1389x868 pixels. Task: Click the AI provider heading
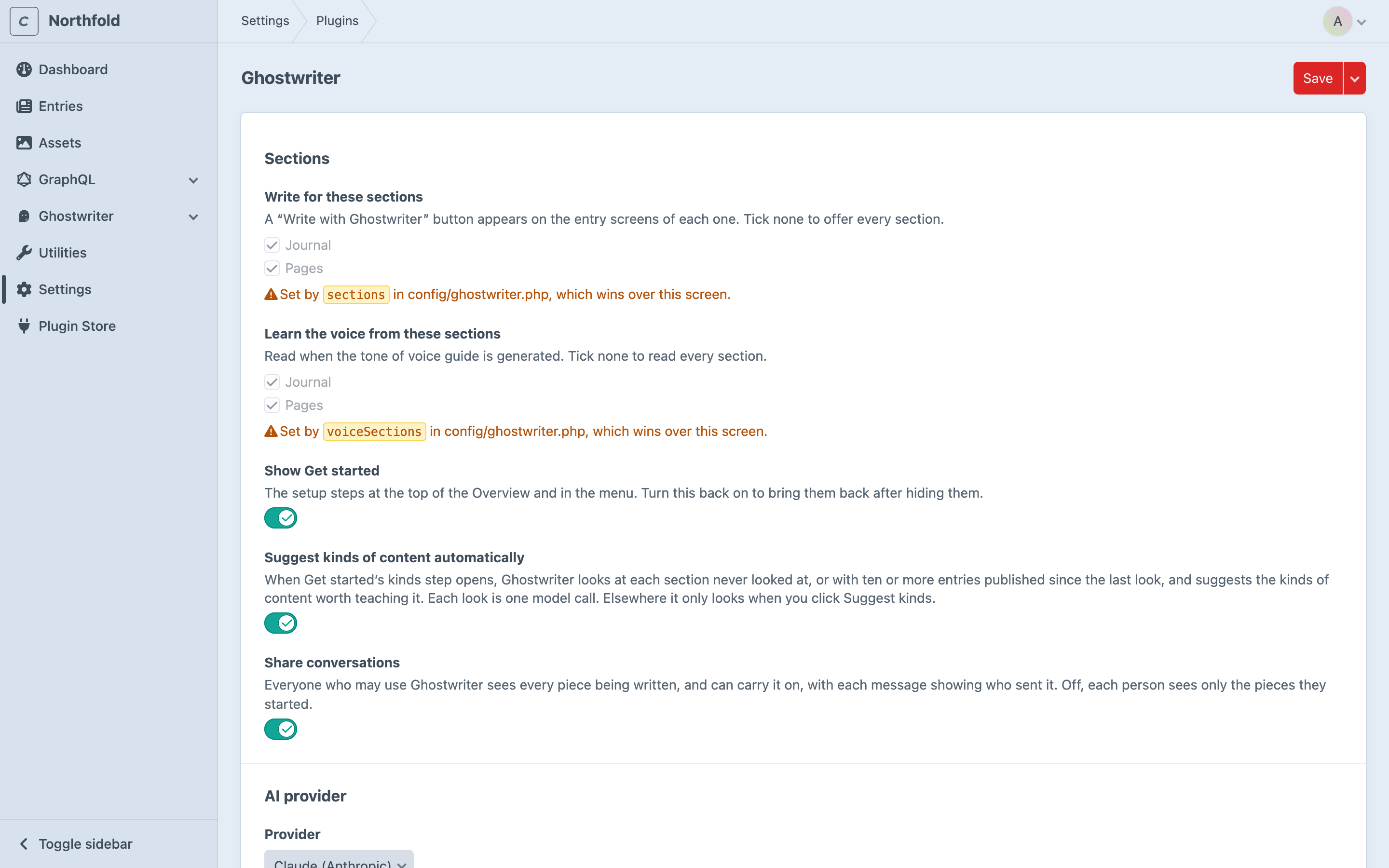click(x=305, y=796)
